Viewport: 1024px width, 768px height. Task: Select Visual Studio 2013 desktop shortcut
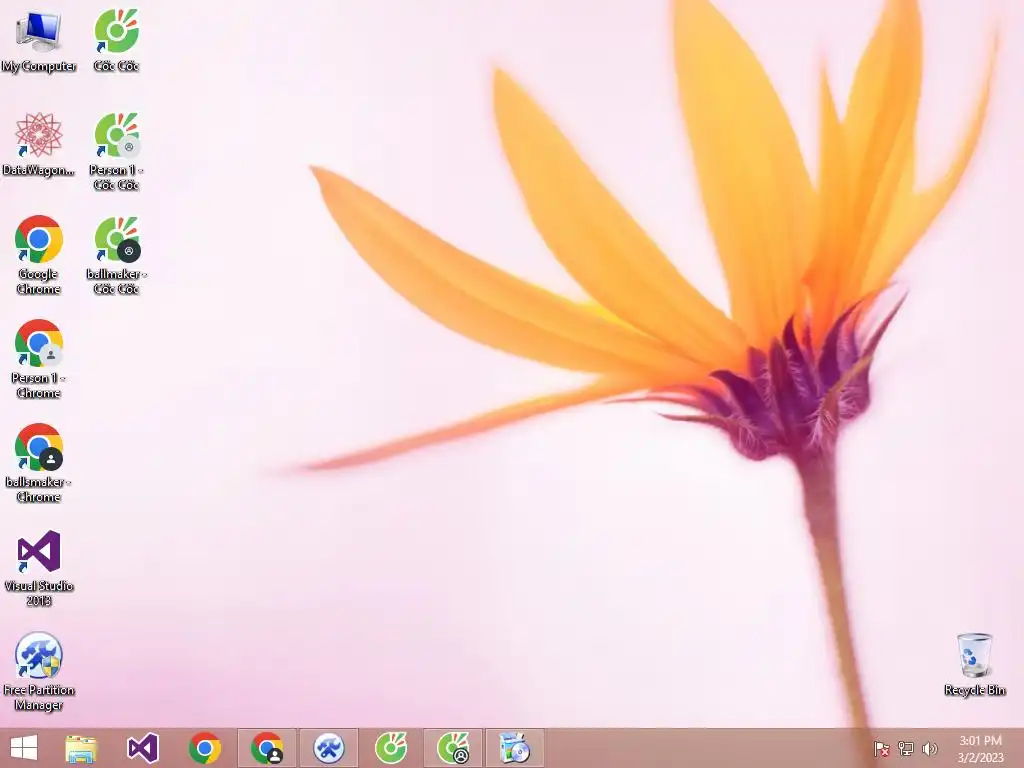click(39, 568)
